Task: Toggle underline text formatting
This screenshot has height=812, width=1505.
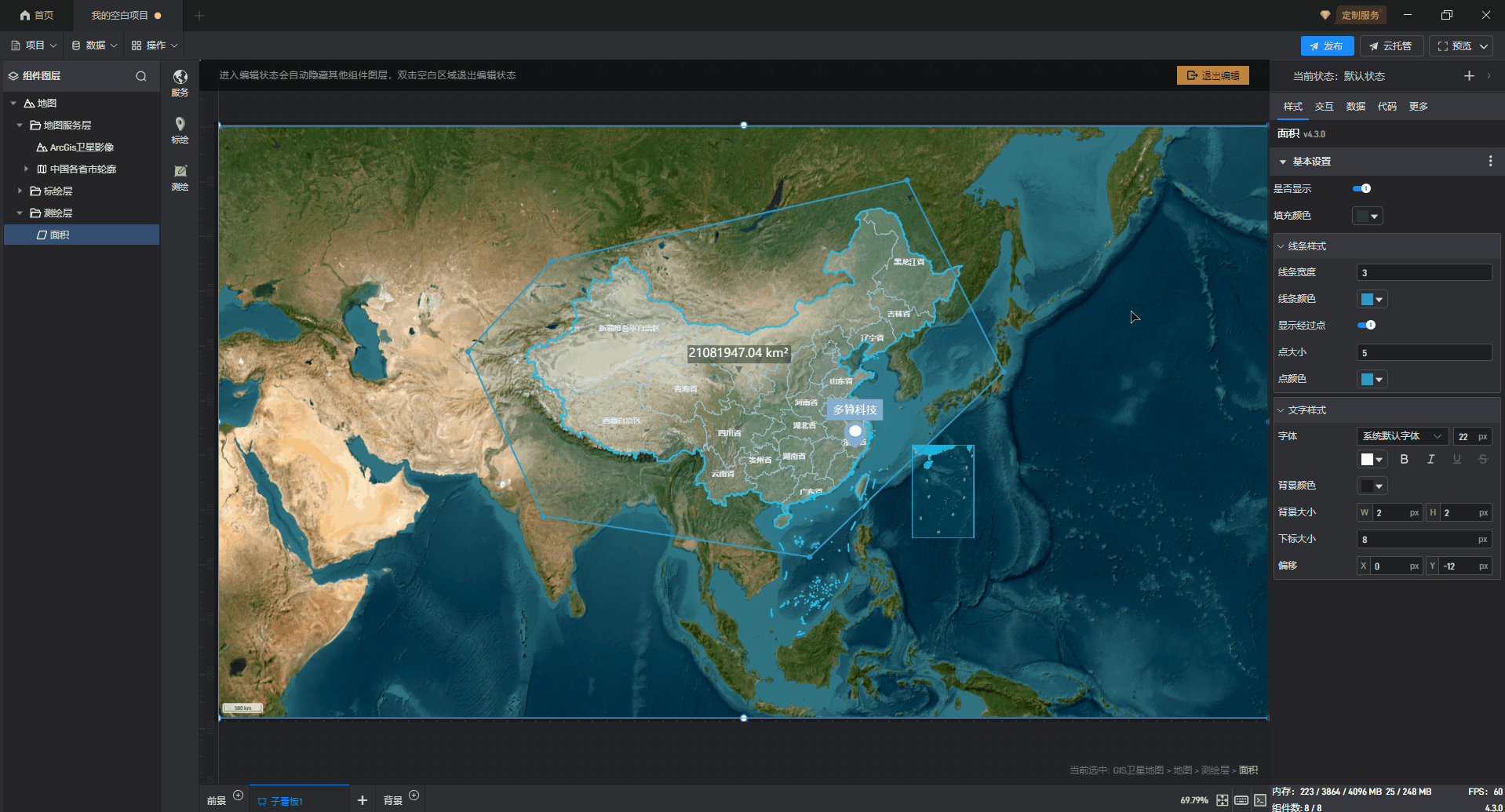Action: (x=1456, y=460)
